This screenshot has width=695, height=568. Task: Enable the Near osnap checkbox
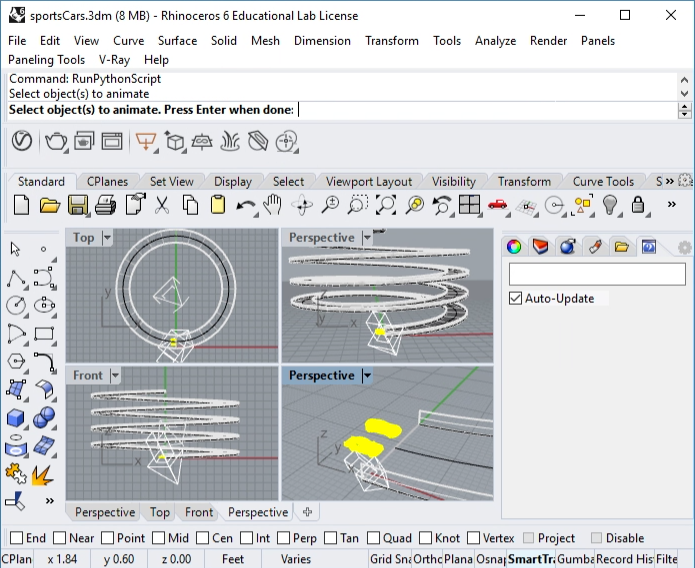point(59,538)
